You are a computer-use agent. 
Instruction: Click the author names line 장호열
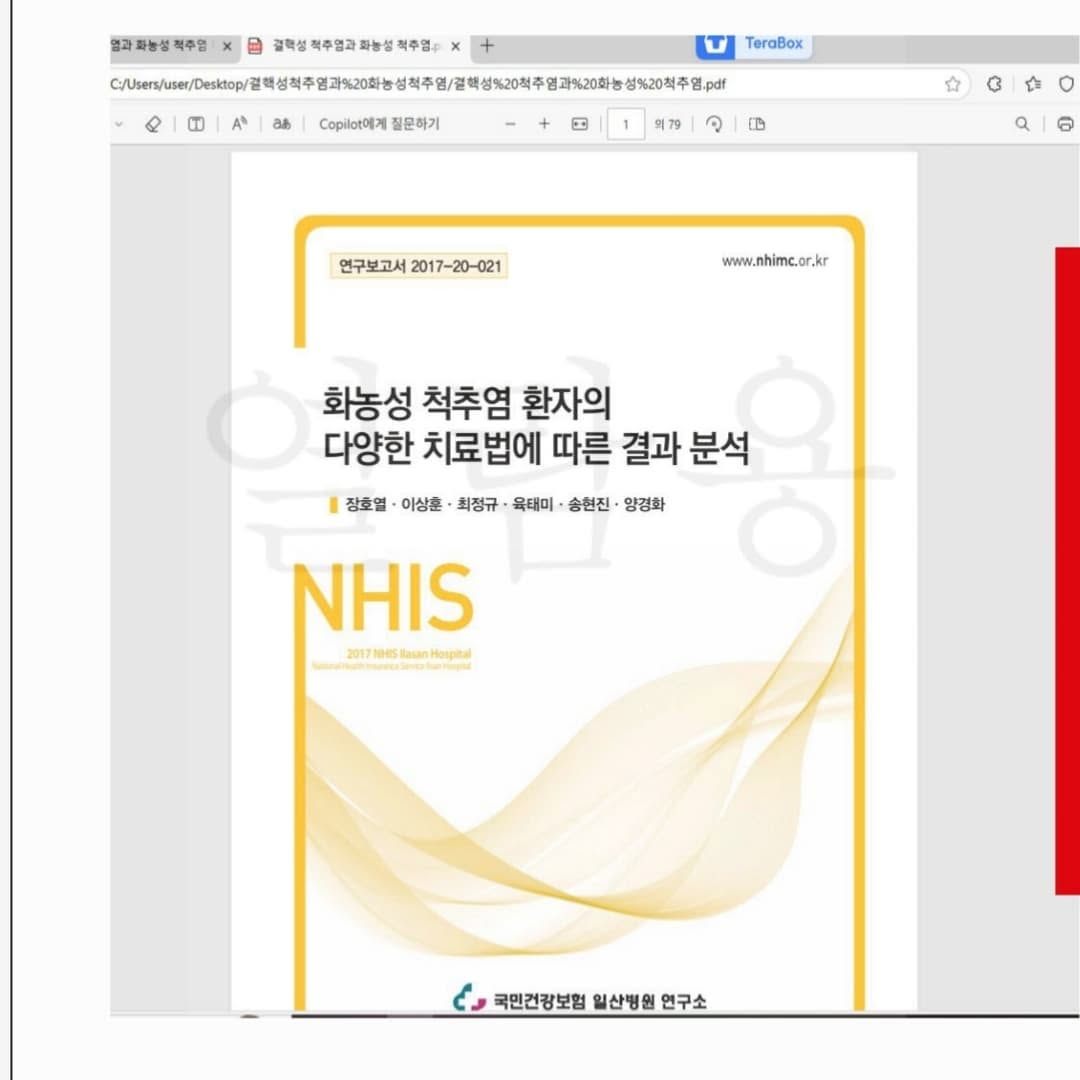click(x=504, y=504)
